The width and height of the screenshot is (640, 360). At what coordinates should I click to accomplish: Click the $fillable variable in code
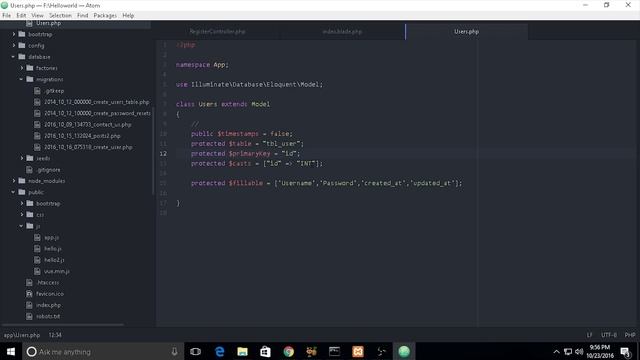pyautogui.click(x=245, y=183)
